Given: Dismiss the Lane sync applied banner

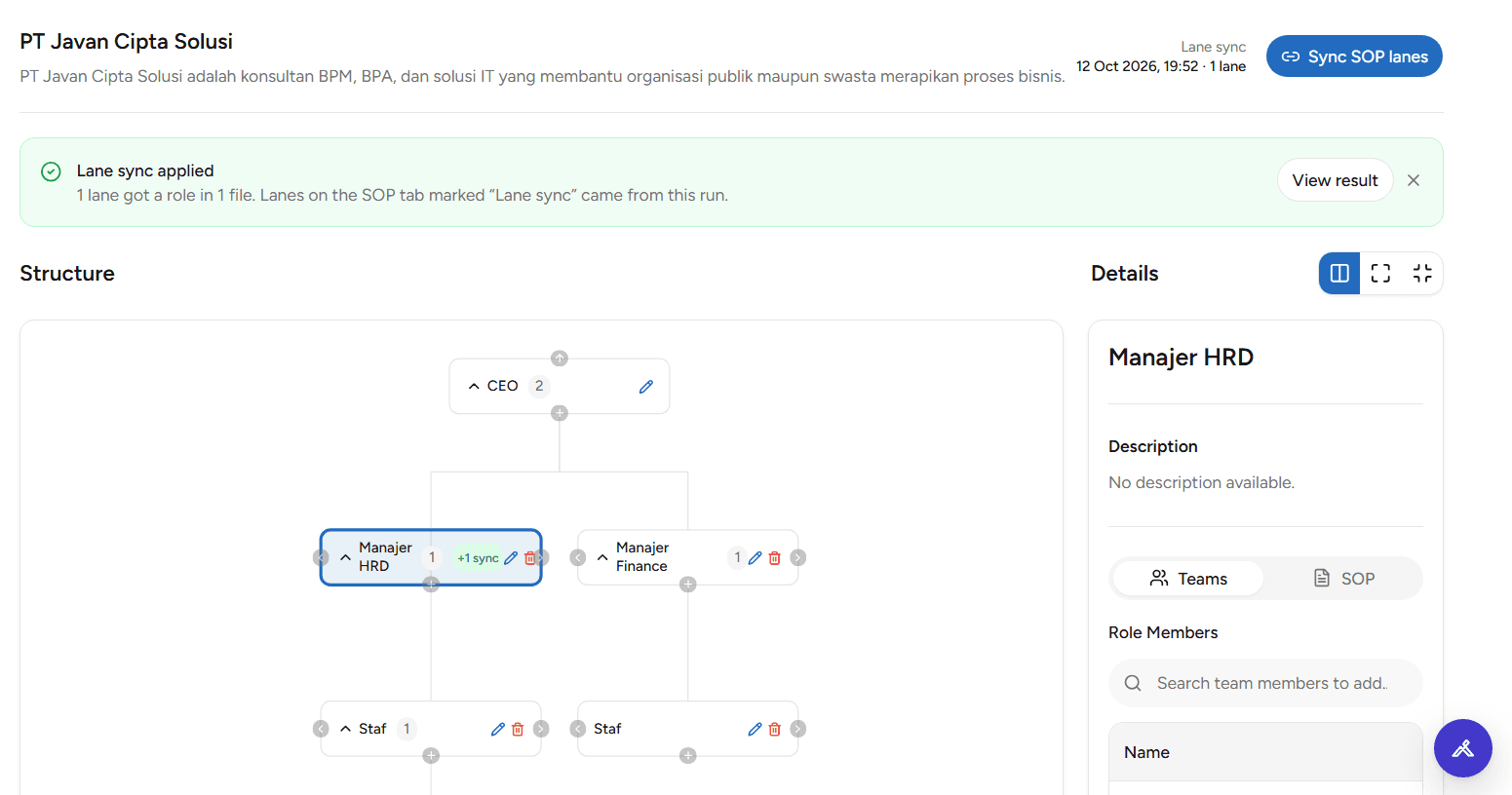Looking at the screenshot, I should 1414,180.
